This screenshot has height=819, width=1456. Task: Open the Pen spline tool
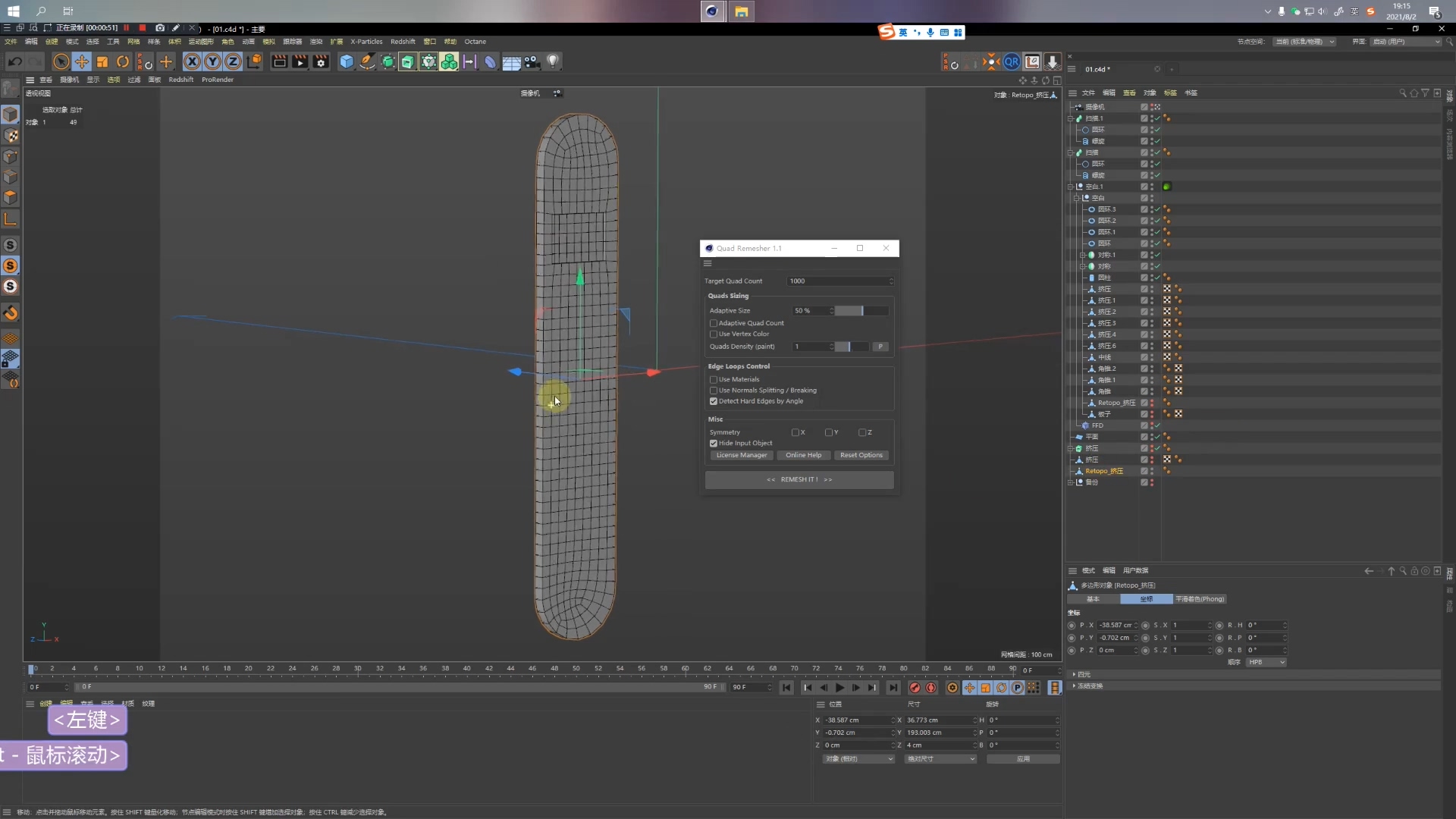point(367,61)
